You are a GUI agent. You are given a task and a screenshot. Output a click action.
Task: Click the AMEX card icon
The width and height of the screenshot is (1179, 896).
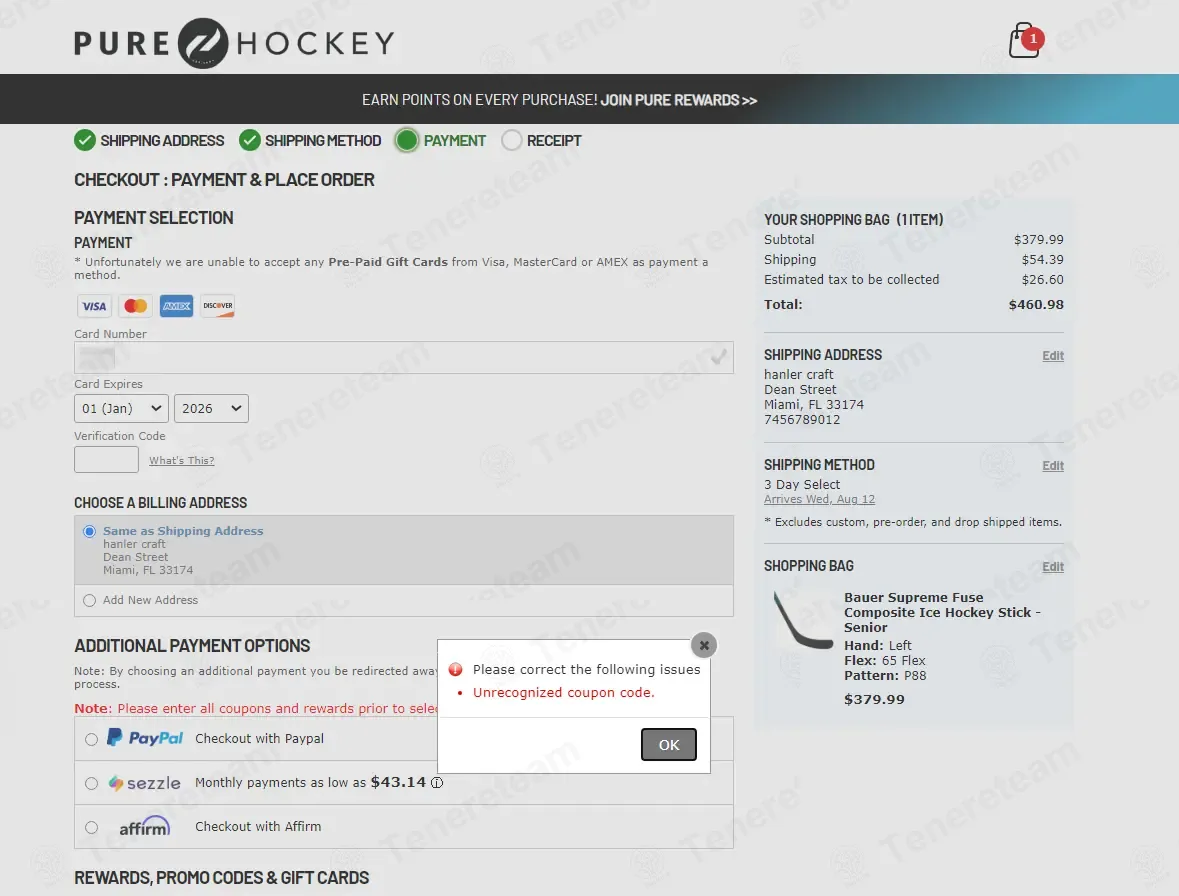click(177, 306)
